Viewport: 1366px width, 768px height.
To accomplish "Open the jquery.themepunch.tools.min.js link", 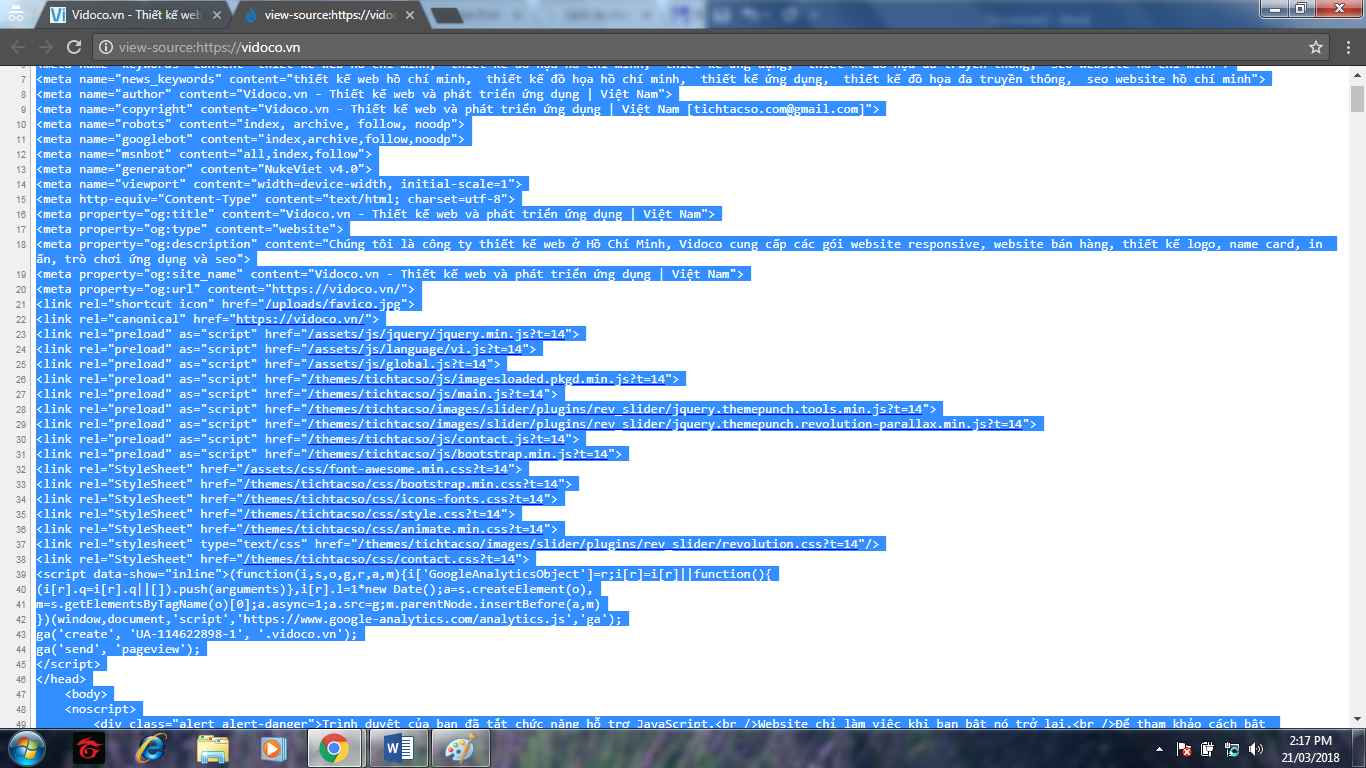I will tap(617, 409).
